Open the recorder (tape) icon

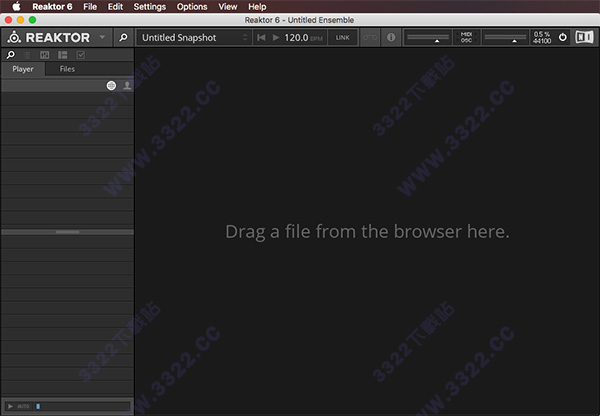[x=370, y=38]
